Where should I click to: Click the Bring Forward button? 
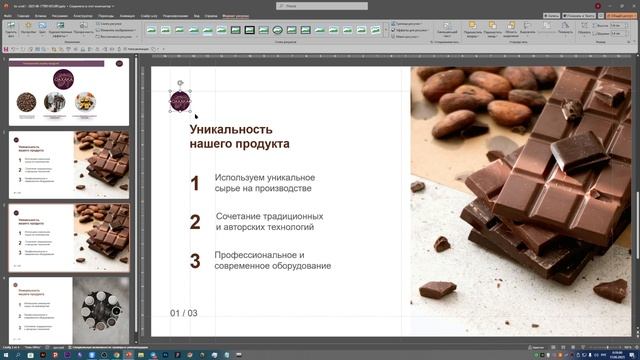point(472,30)
